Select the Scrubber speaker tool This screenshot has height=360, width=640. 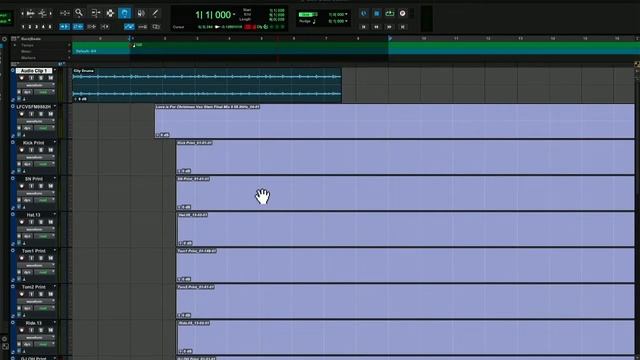point(141,13)
